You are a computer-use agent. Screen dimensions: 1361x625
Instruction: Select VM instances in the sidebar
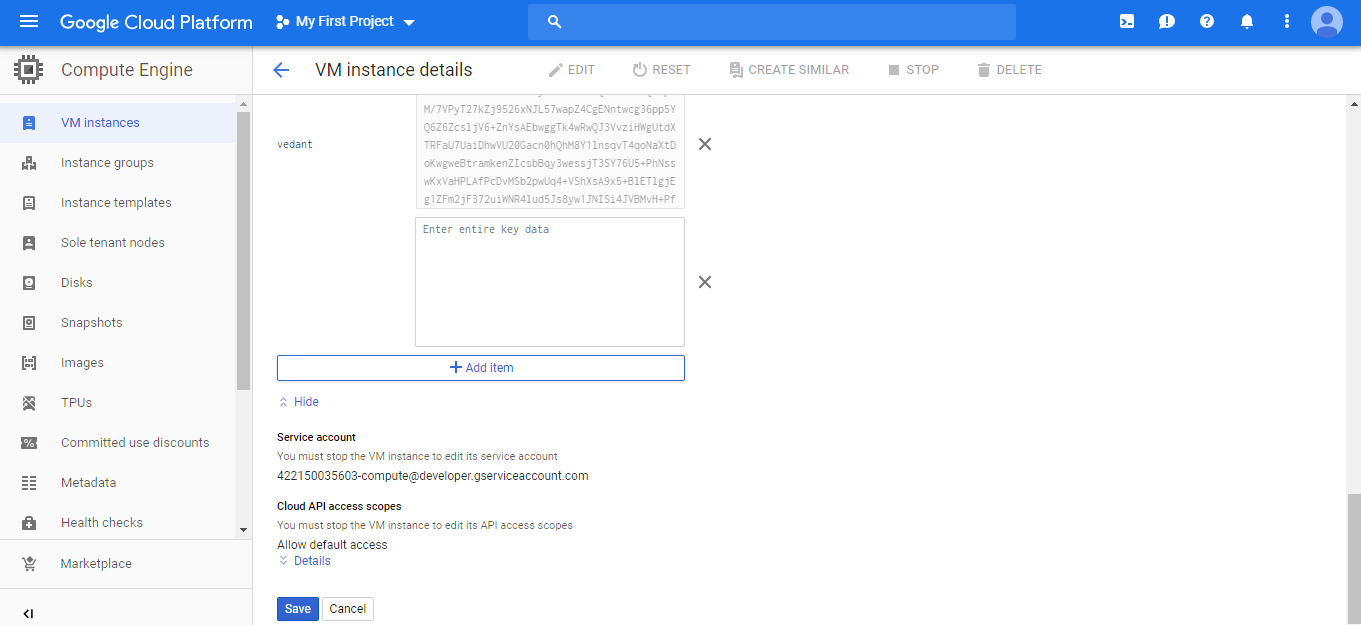click(118, 123)
